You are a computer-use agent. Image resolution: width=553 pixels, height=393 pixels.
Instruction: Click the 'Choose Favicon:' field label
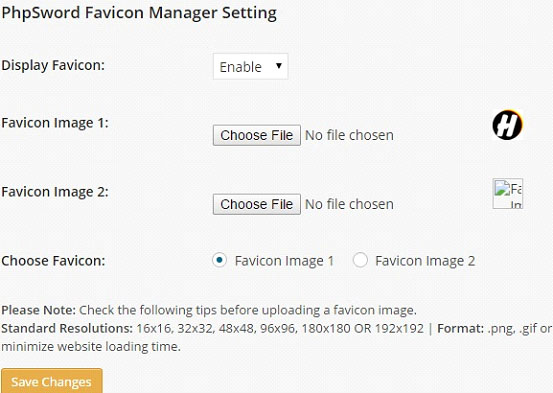(x=53, y=261)
